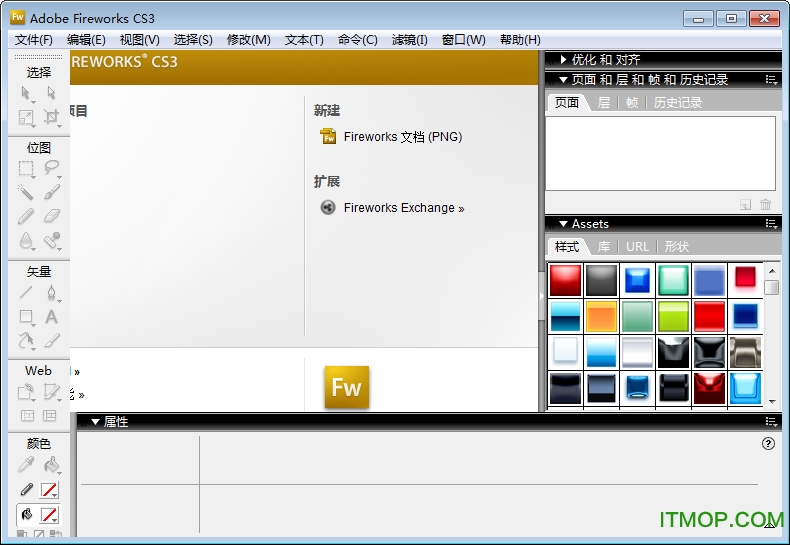
Task: Select the Paint Bucket tool
Action: [x=51, y=464]
